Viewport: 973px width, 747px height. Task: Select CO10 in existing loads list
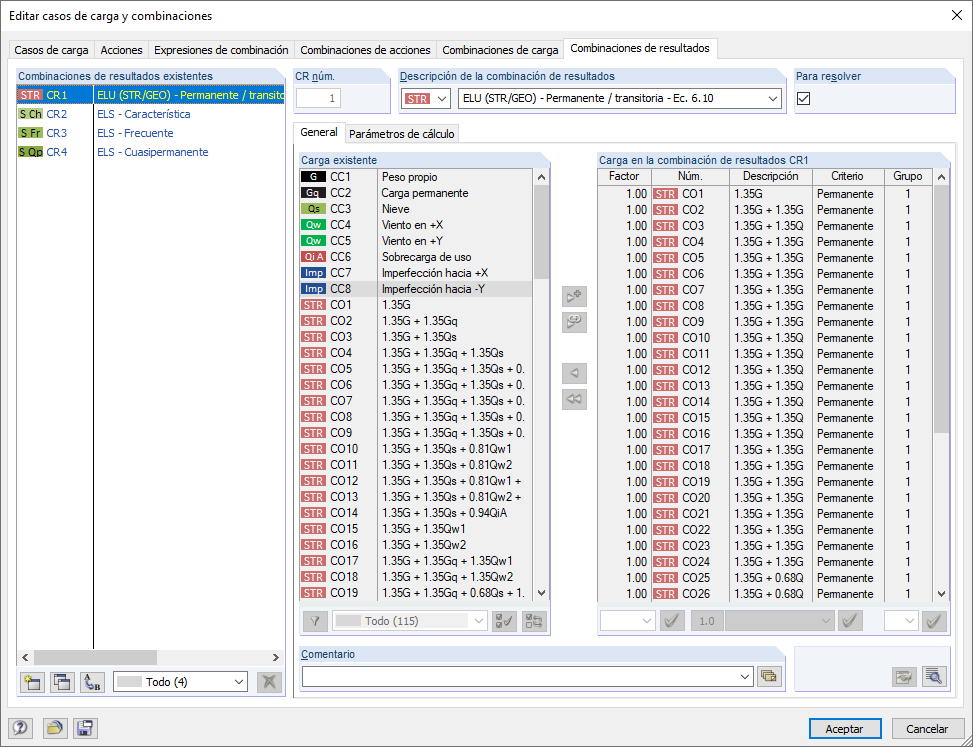pyautogui.click(x=416, y=449)
